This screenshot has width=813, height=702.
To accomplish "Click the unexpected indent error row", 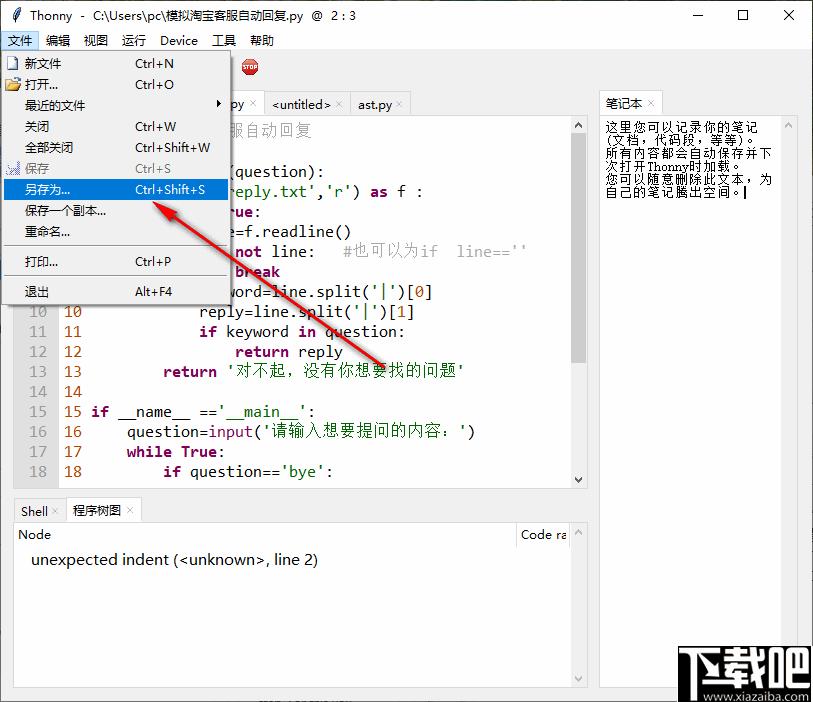I will click(x=174, y=560).
